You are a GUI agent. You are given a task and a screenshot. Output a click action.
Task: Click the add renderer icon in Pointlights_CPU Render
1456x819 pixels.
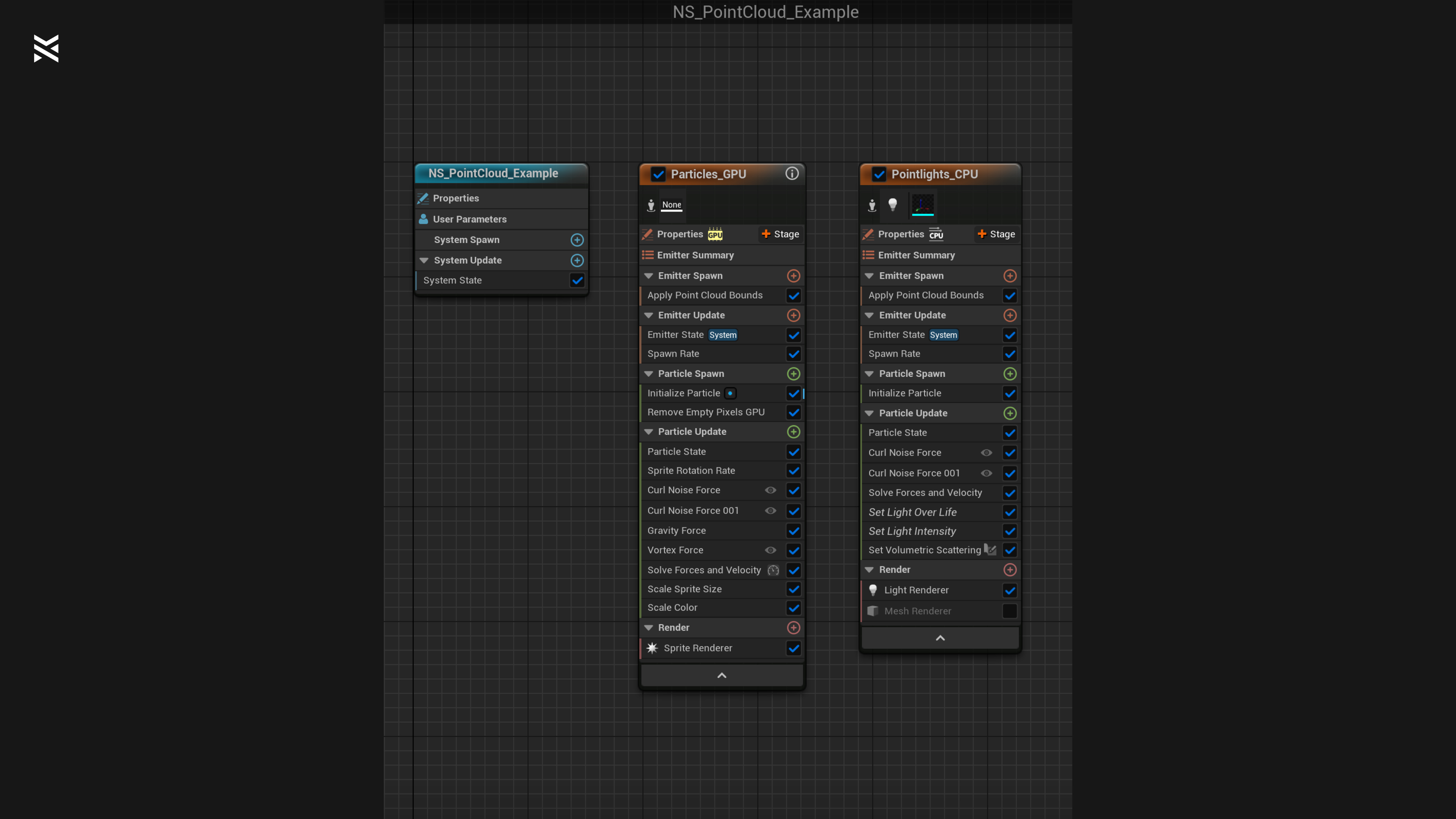[1009, 570]
